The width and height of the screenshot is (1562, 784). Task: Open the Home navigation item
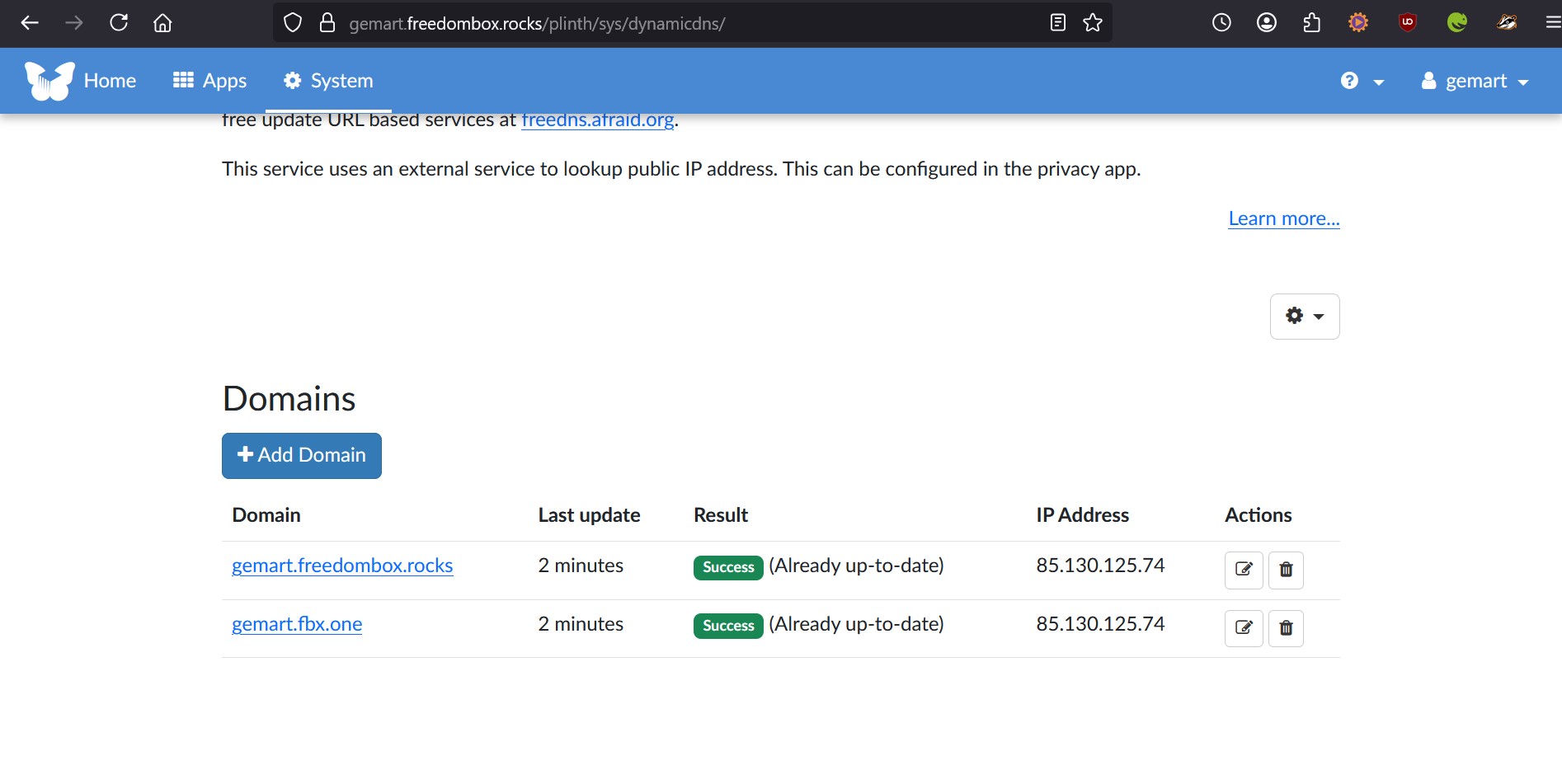110,81
